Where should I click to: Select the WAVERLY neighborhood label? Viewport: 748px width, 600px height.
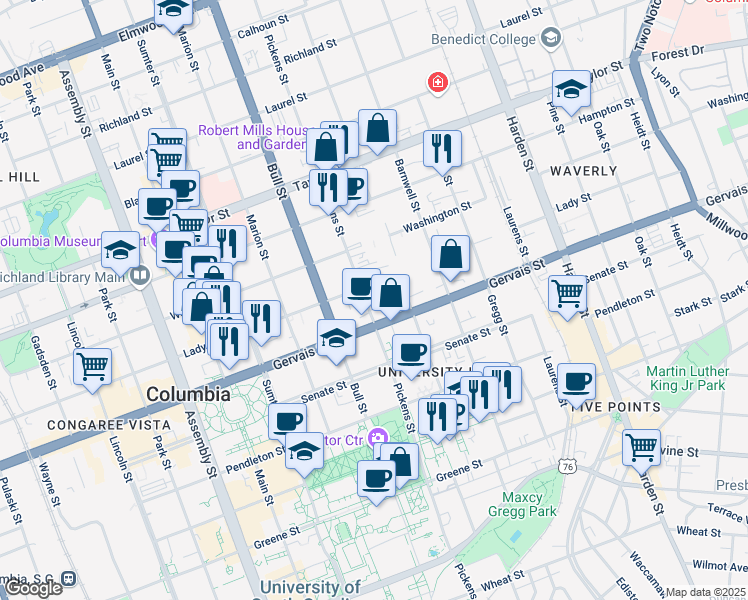[x=583, y=171]
